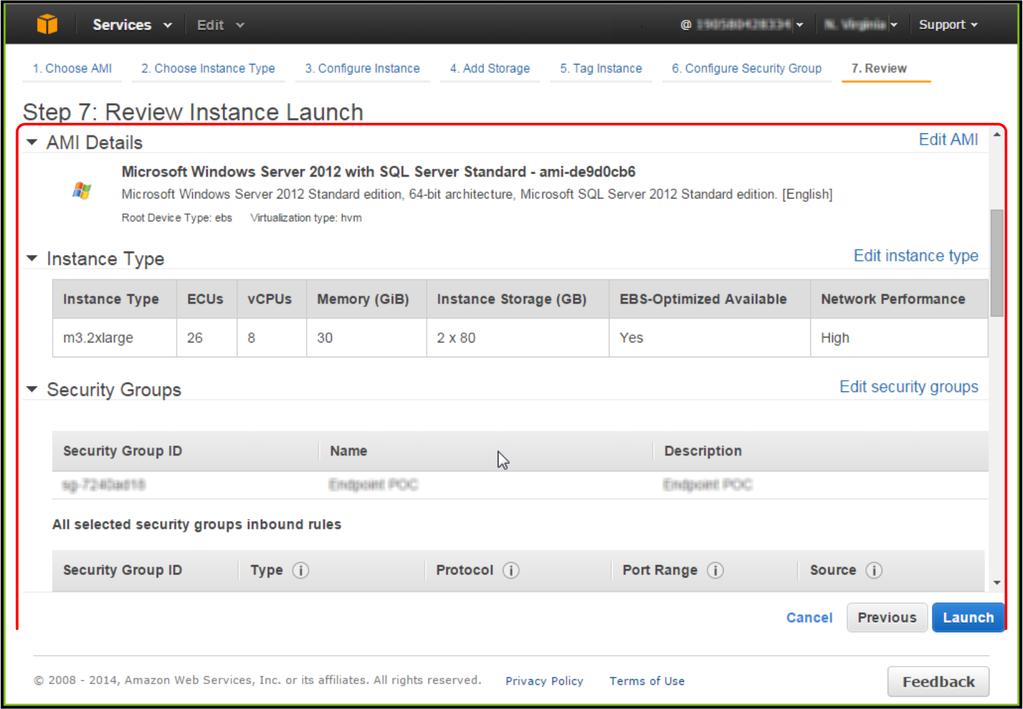Open the Privacy Policy link
This screenshot has width=1023, height=709.
[x=544, y=681]
